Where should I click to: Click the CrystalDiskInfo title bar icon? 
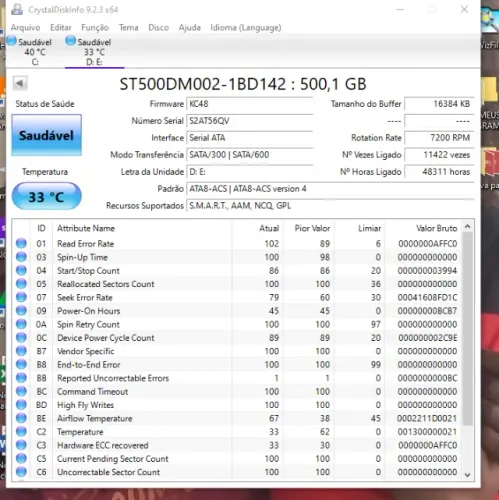click(x=16, y=9)
